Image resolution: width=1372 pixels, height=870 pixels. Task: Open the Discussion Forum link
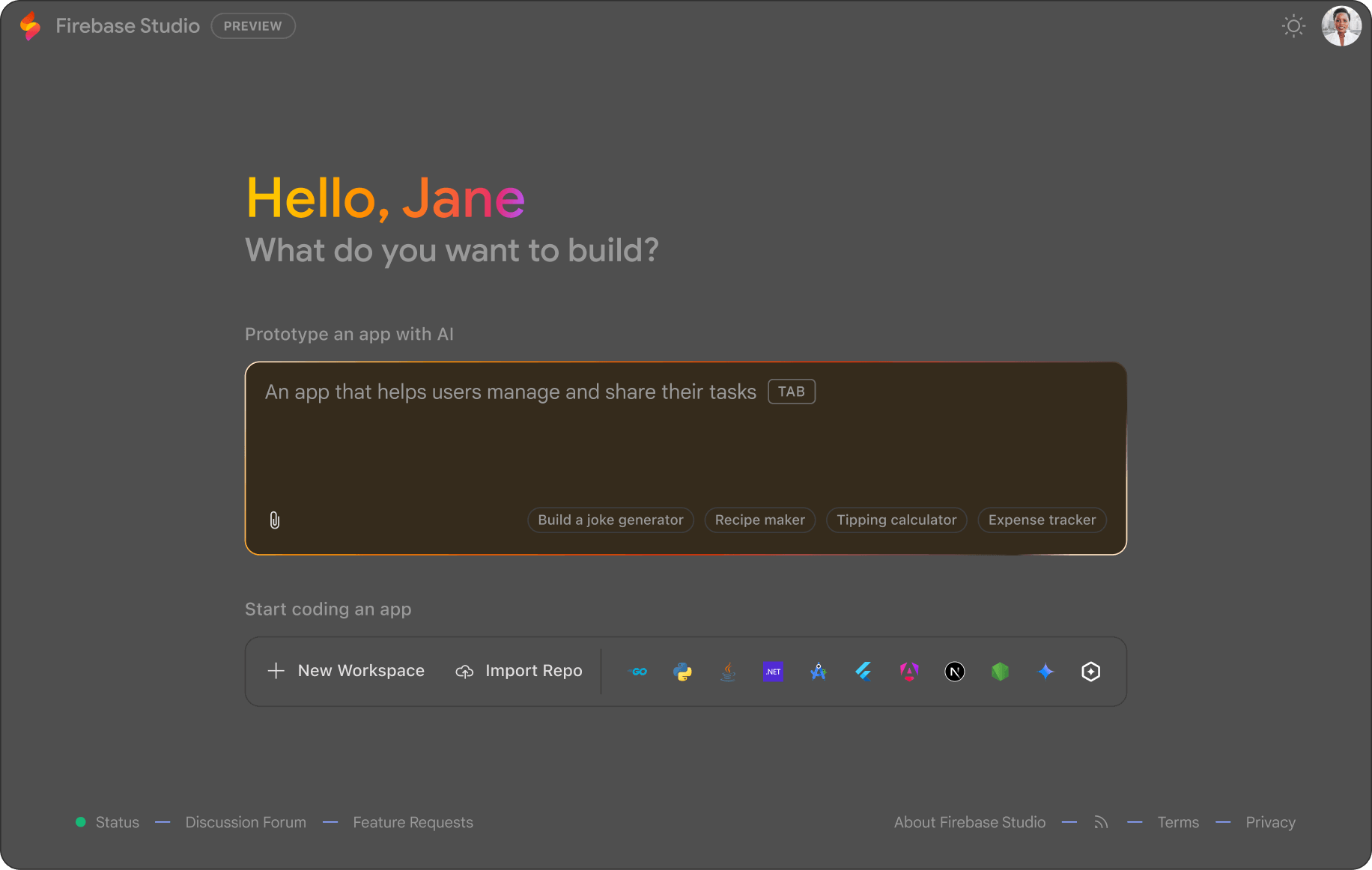[246, 822]
